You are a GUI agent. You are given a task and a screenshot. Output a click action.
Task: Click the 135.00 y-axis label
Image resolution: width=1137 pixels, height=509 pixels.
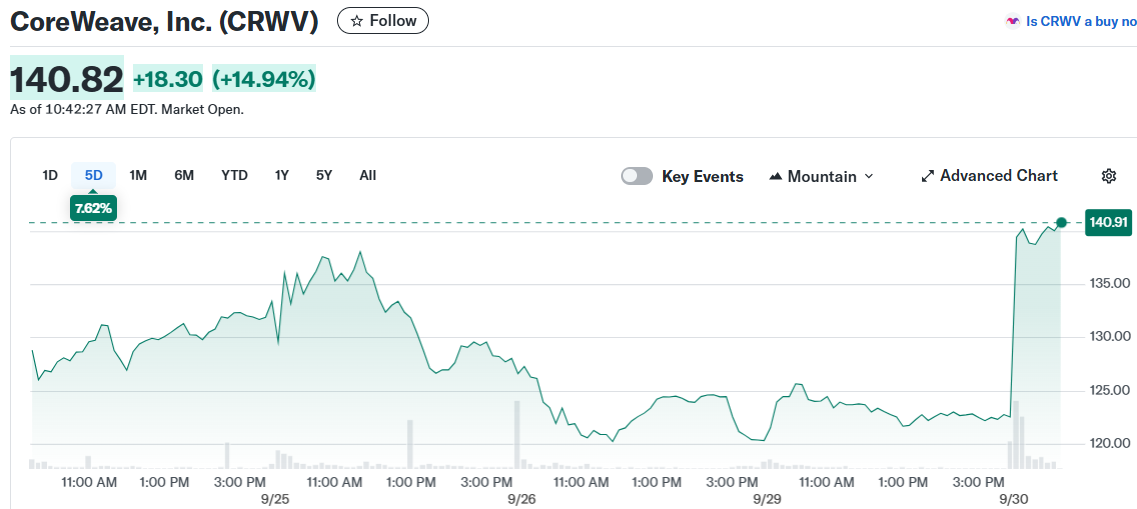[1109, 283]
